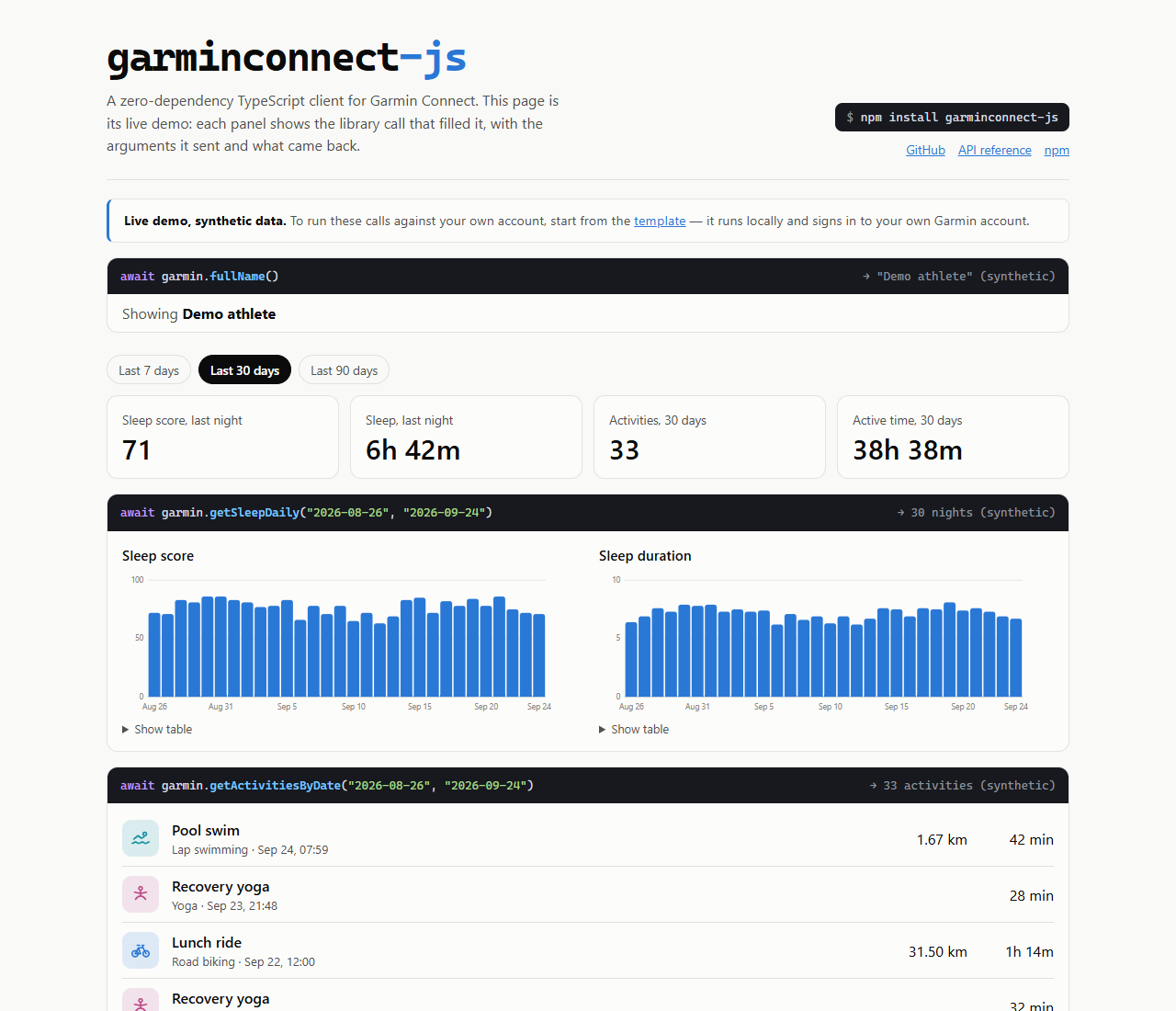Open the API reference link

[994, 150]
